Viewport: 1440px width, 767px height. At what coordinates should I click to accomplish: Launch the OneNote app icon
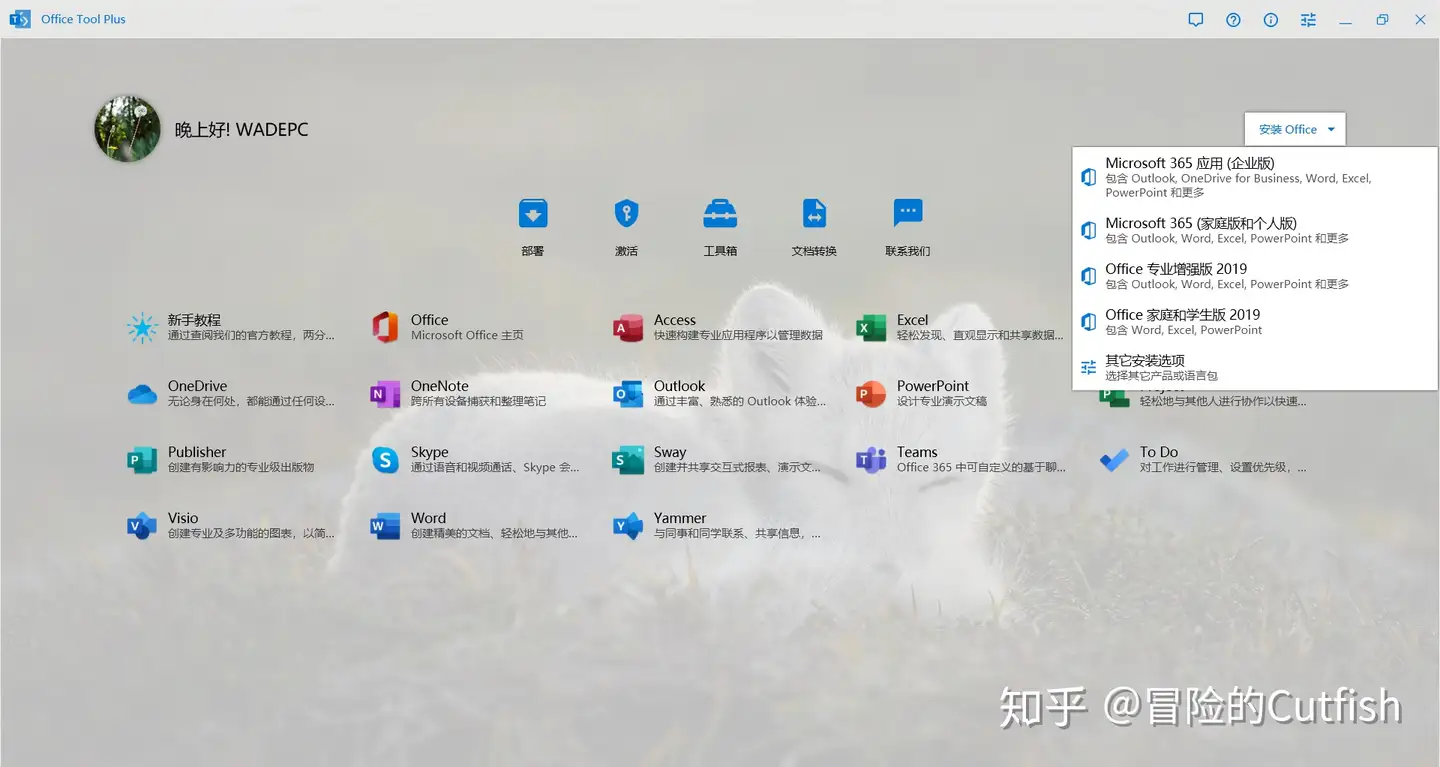tap(385, 394)
